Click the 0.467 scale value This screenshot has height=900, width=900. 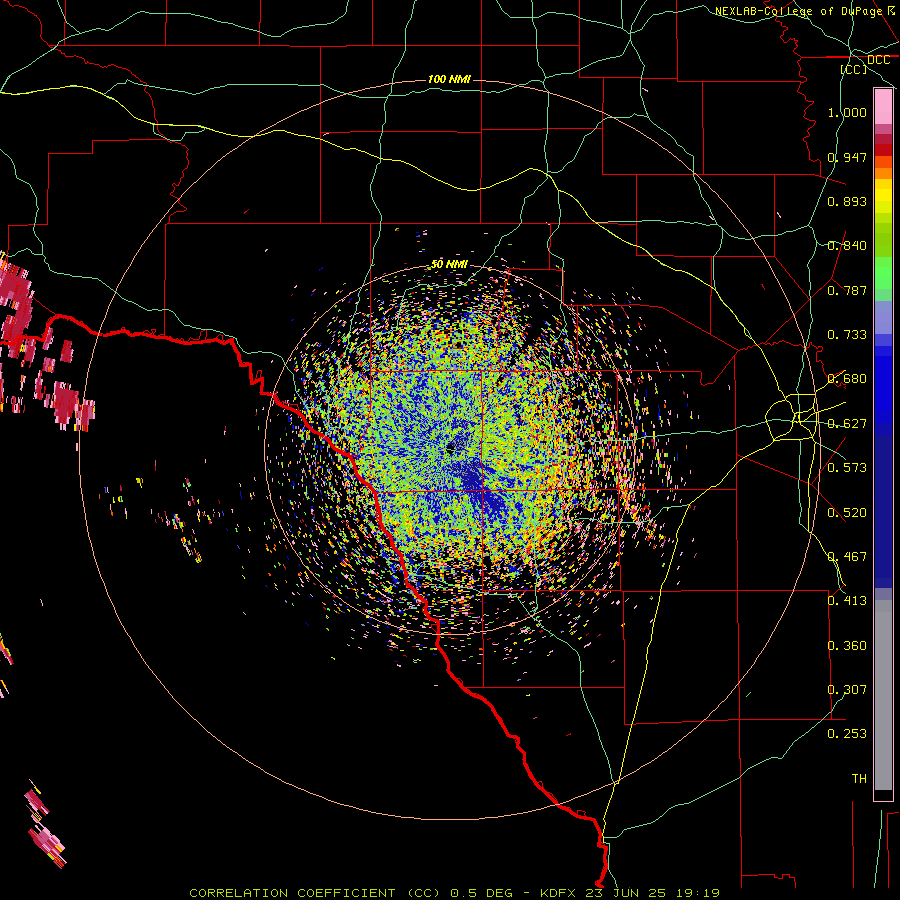847,557
